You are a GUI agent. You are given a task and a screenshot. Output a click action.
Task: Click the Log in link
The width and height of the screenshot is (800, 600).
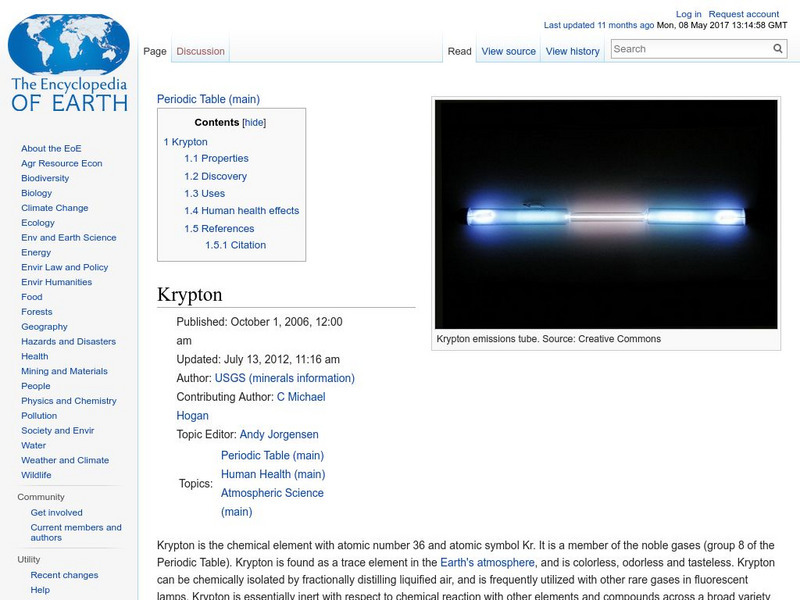click(688, 14)
